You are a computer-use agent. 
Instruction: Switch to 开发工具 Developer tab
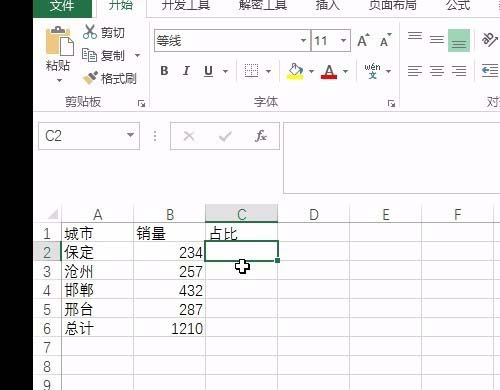(x=186, y=6)
